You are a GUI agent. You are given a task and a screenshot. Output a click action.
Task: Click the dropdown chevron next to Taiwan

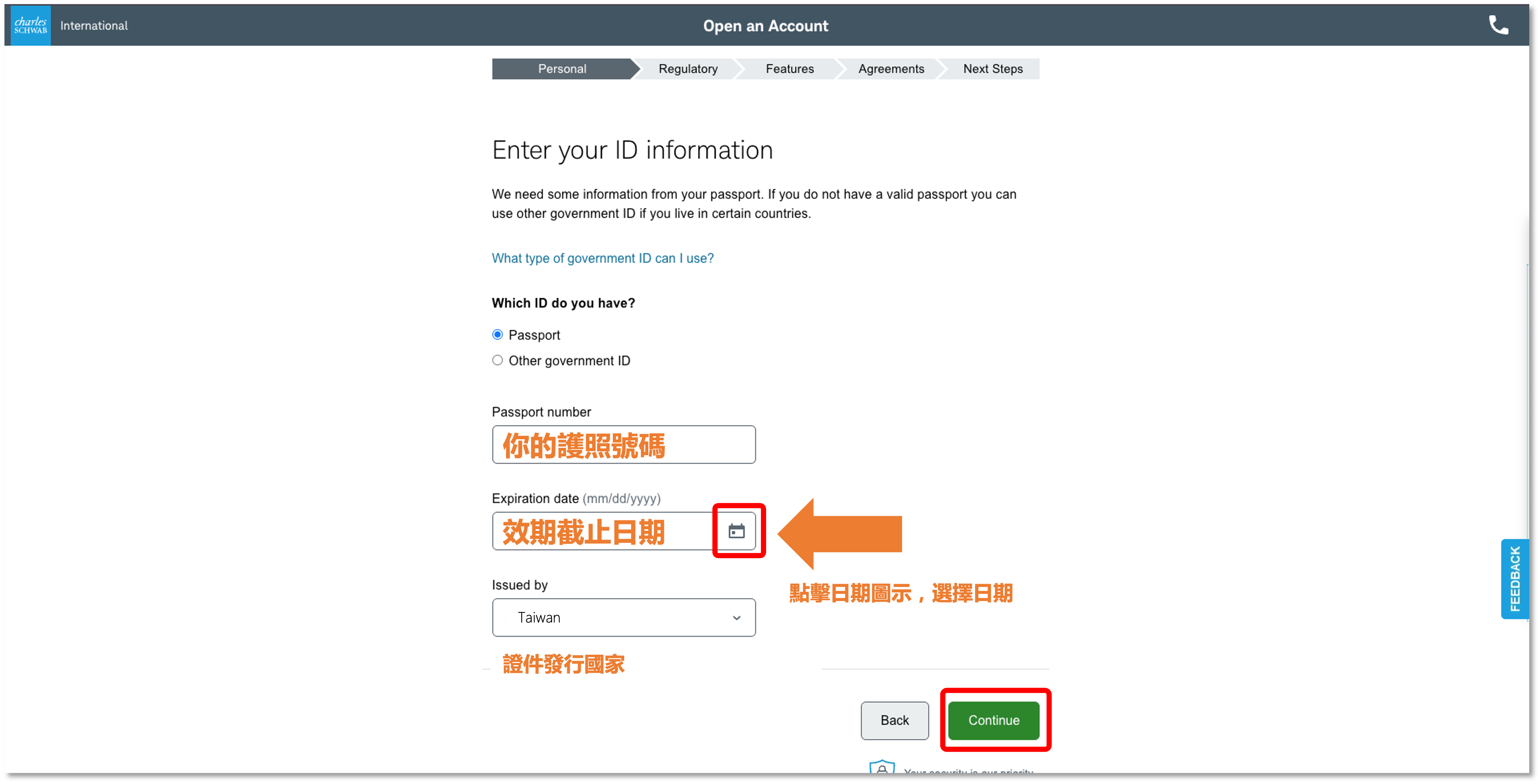736,618
